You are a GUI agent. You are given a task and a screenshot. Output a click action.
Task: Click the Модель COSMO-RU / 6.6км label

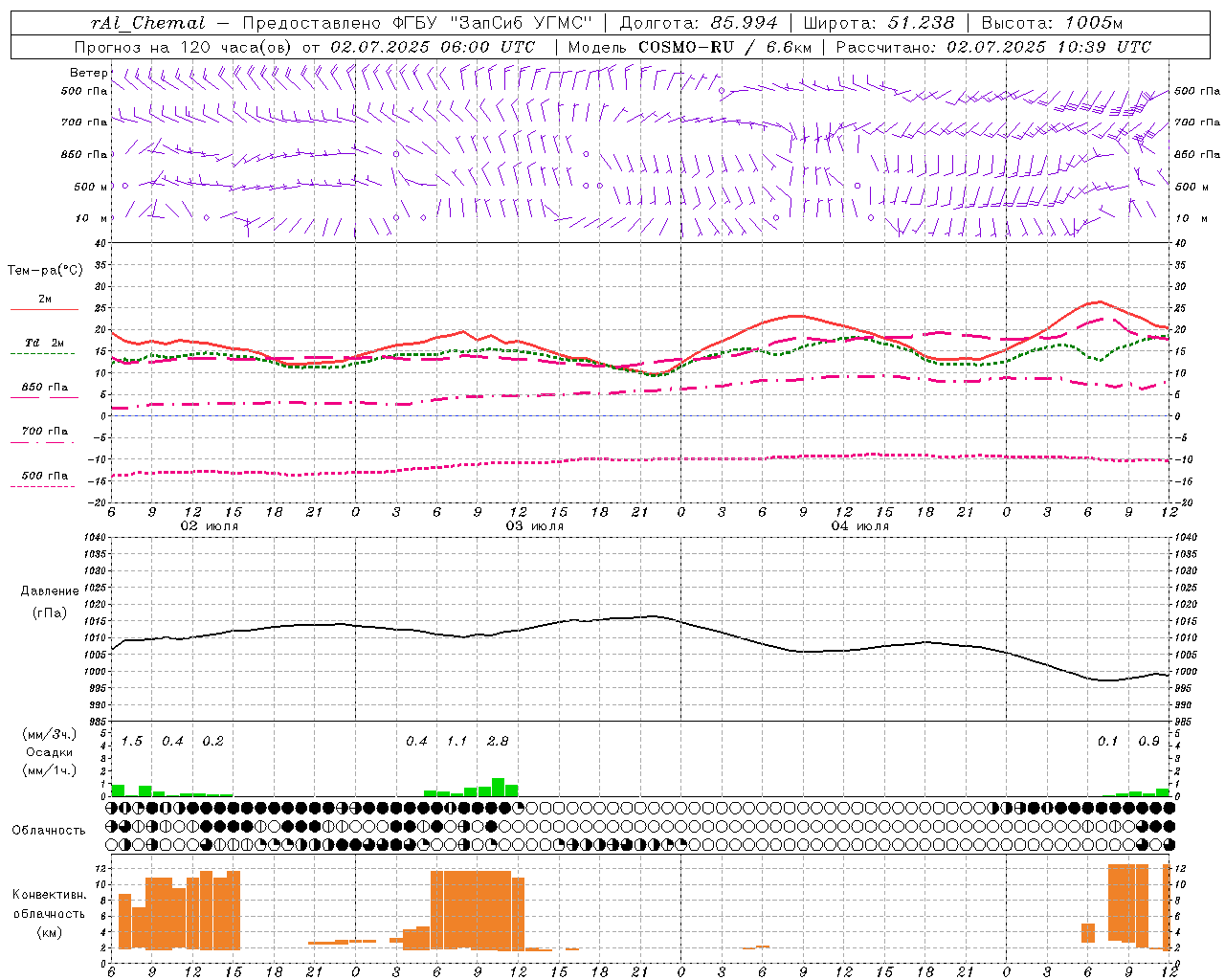[690, 47]
